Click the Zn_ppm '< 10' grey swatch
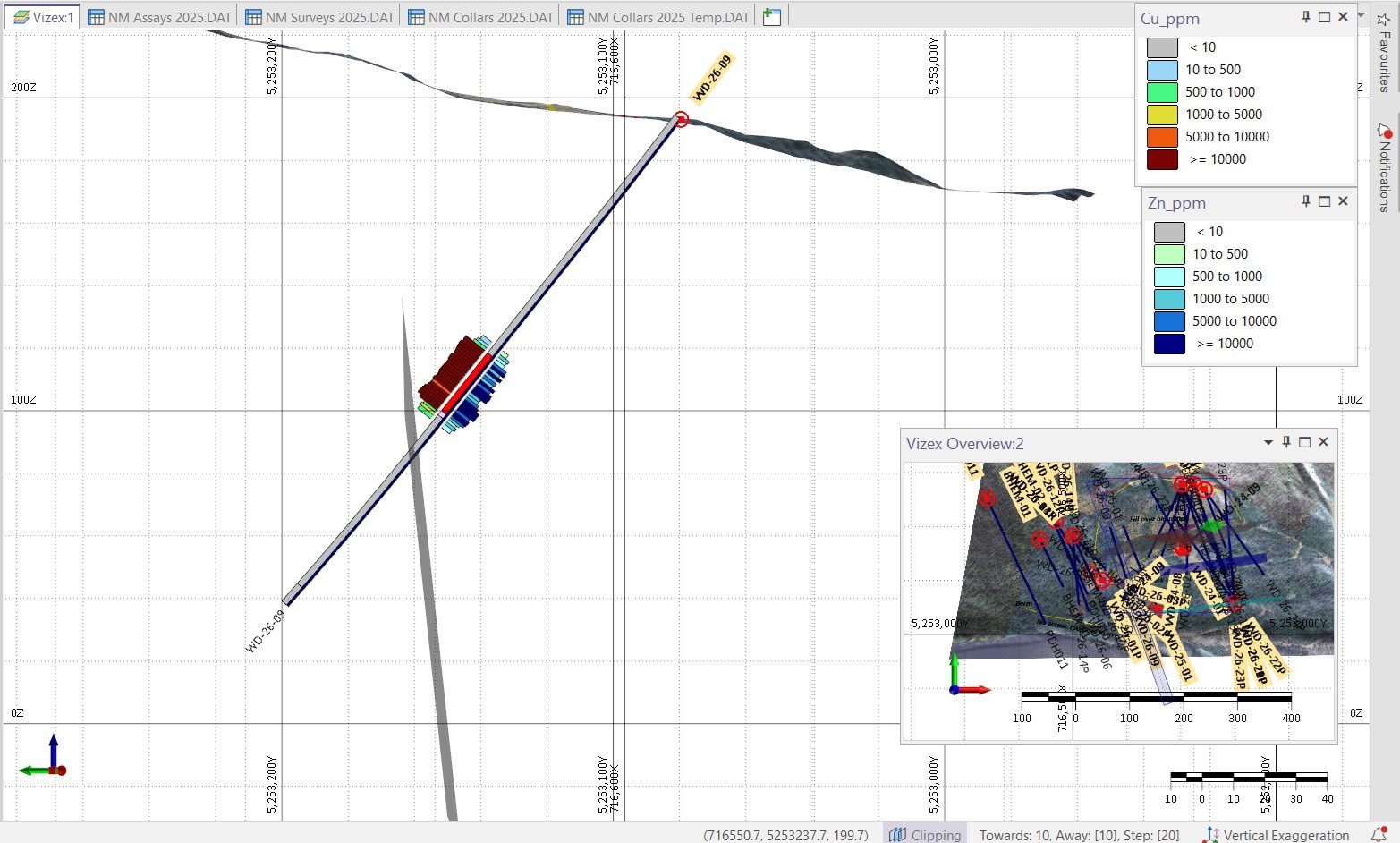This screenshot has width=1400, height=843. (1169, 232)
